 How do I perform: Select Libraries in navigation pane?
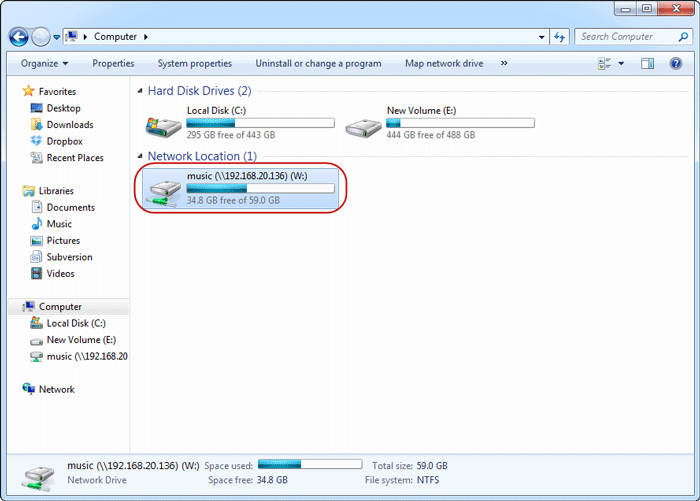pyautogui.click(x=56, y=191)
